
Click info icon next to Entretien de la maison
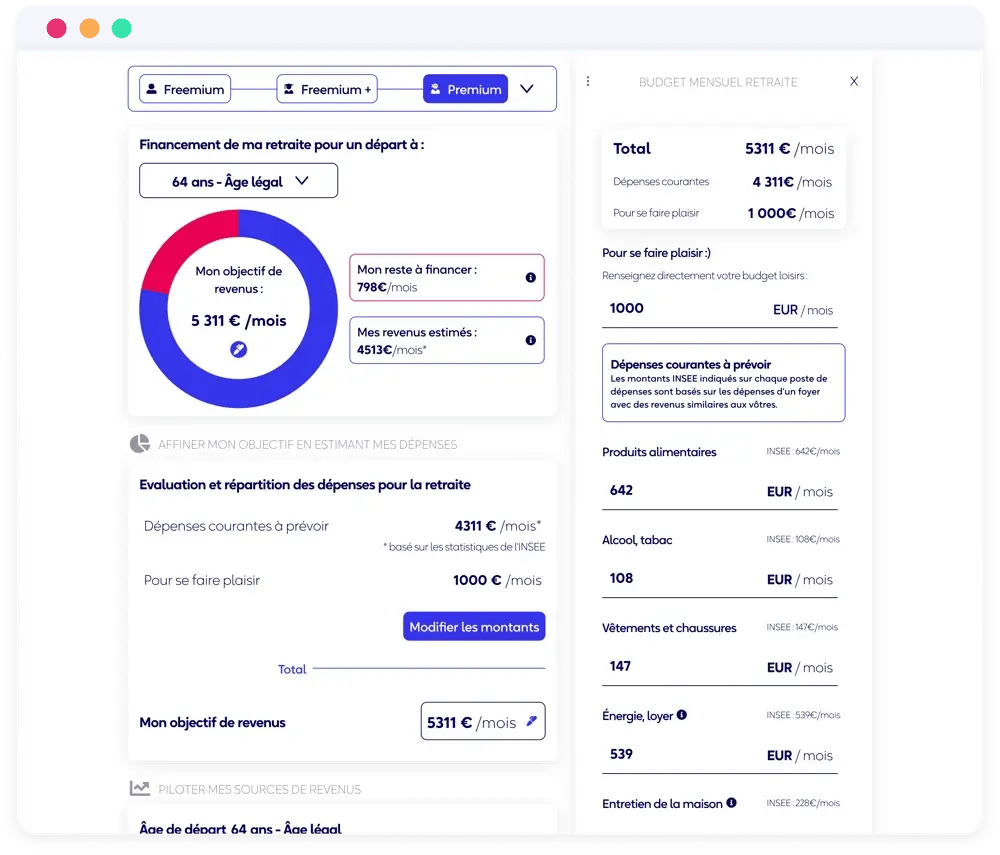tap(731, 803)
